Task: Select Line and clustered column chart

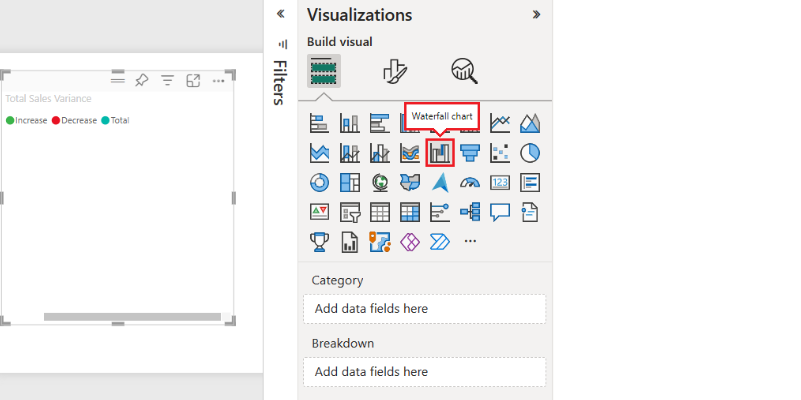Action: click(x=380, y=153)
